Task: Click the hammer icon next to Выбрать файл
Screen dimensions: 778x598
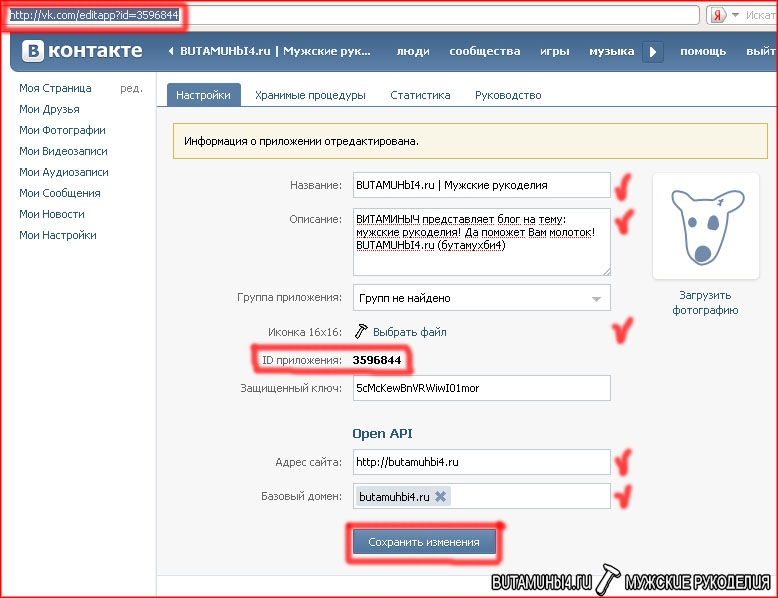Action: click(x=361, y=332)
